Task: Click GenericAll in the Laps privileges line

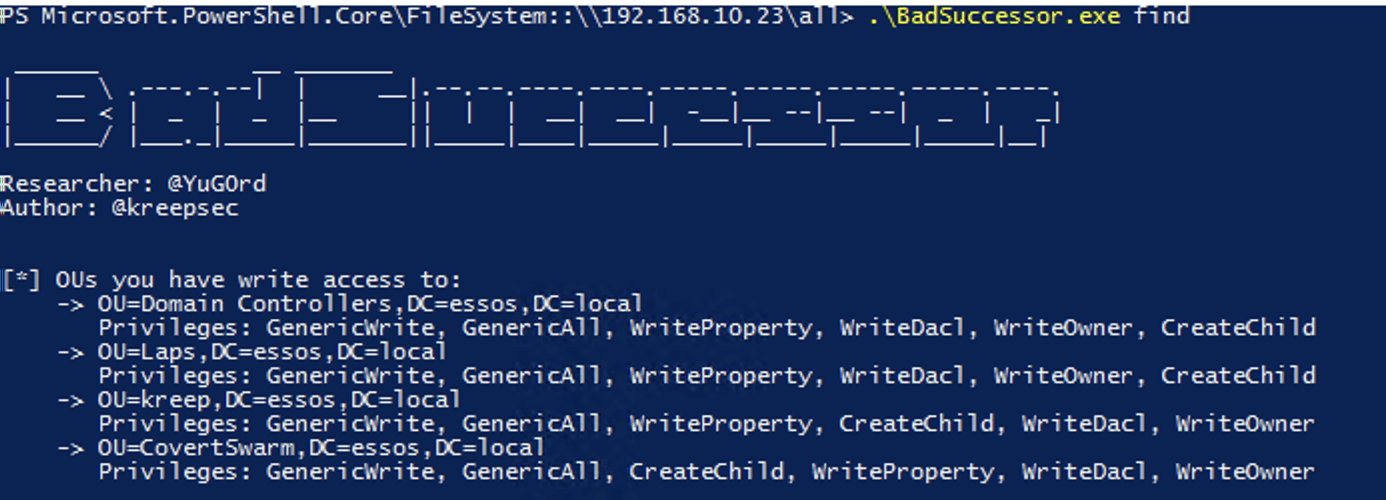Action: click(x=532, y=375)
